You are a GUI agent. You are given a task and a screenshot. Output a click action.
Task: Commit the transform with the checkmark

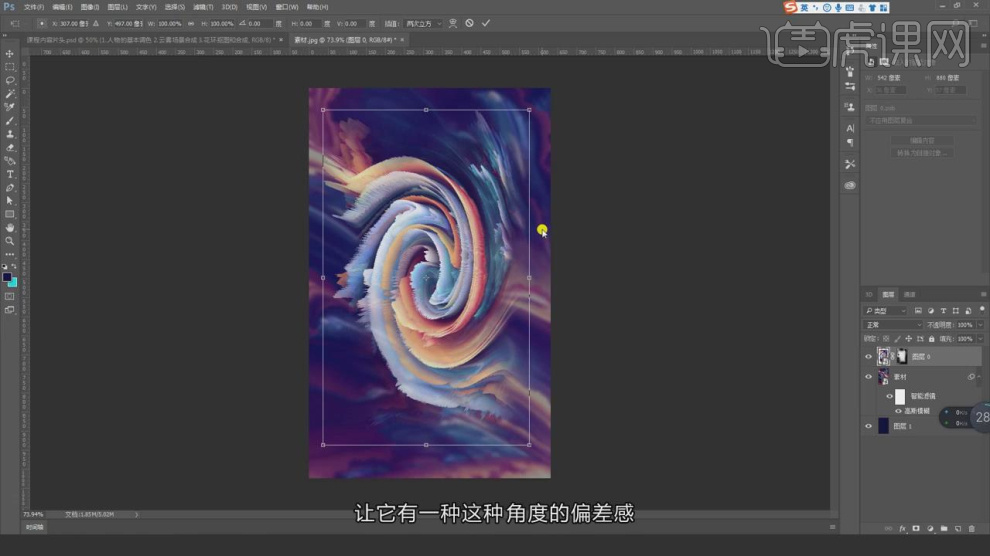coord(486,23)
